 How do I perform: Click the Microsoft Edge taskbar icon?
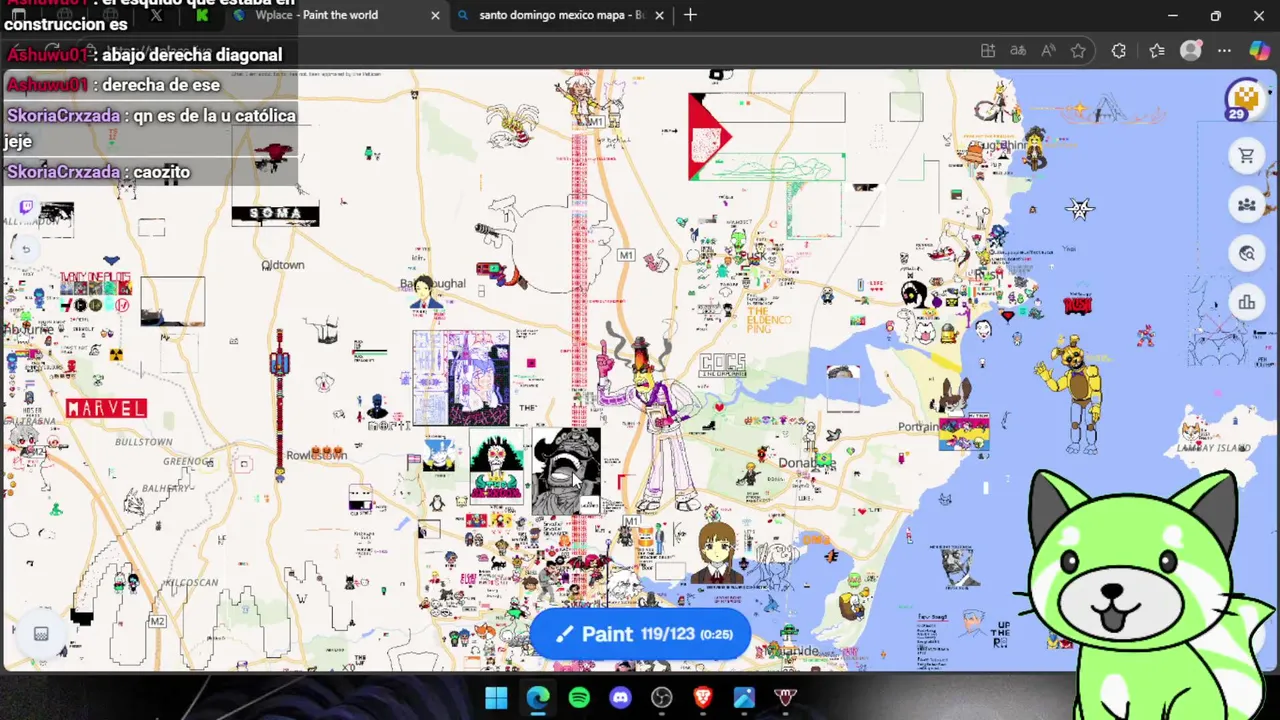point(538,697)
